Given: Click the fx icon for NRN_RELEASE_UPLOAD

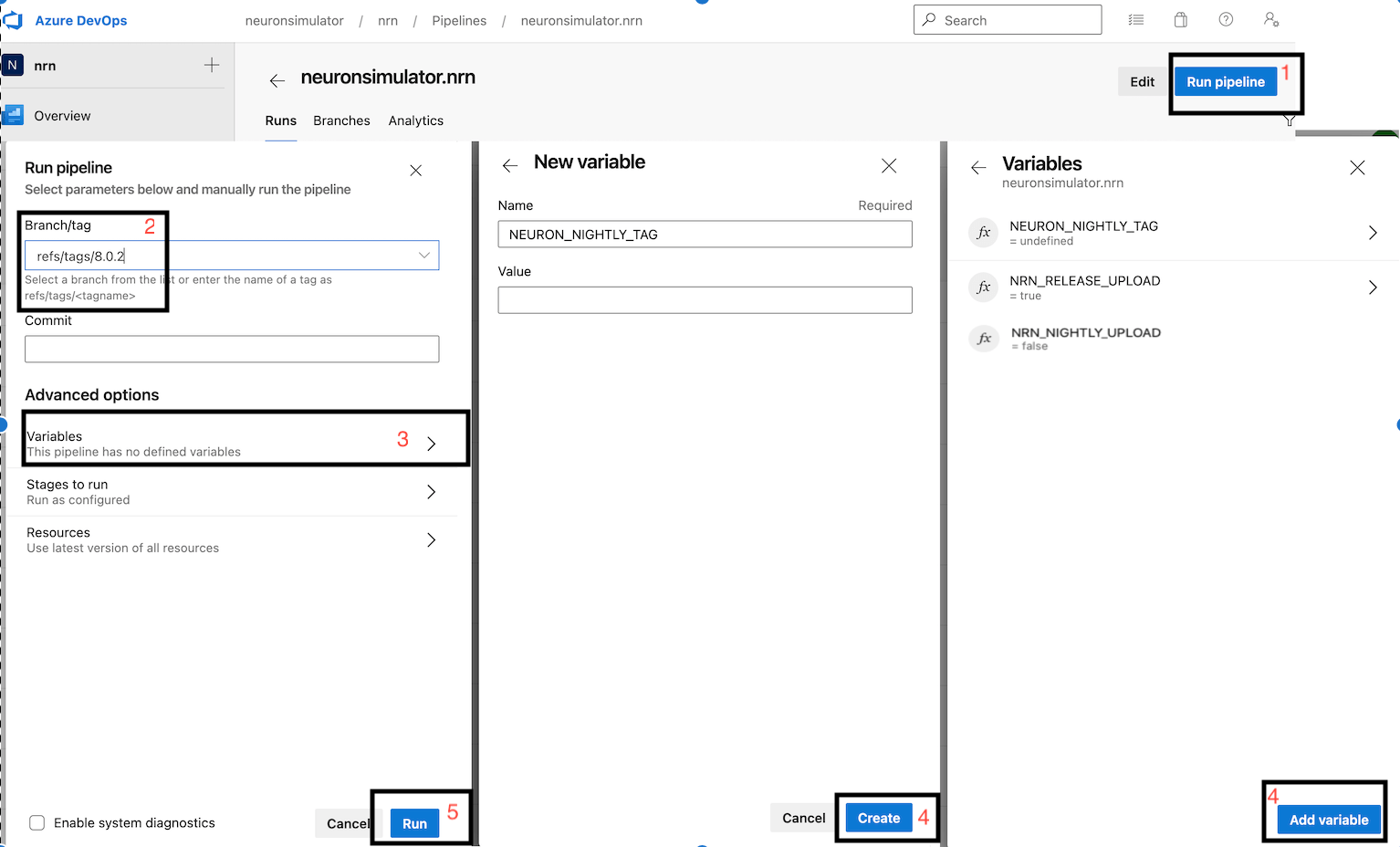Looking at the screenshot, I should tap(984, 288).
